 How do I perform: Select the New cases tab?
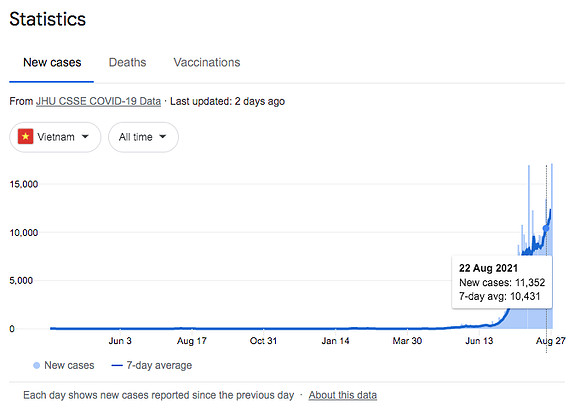[52, 63]
